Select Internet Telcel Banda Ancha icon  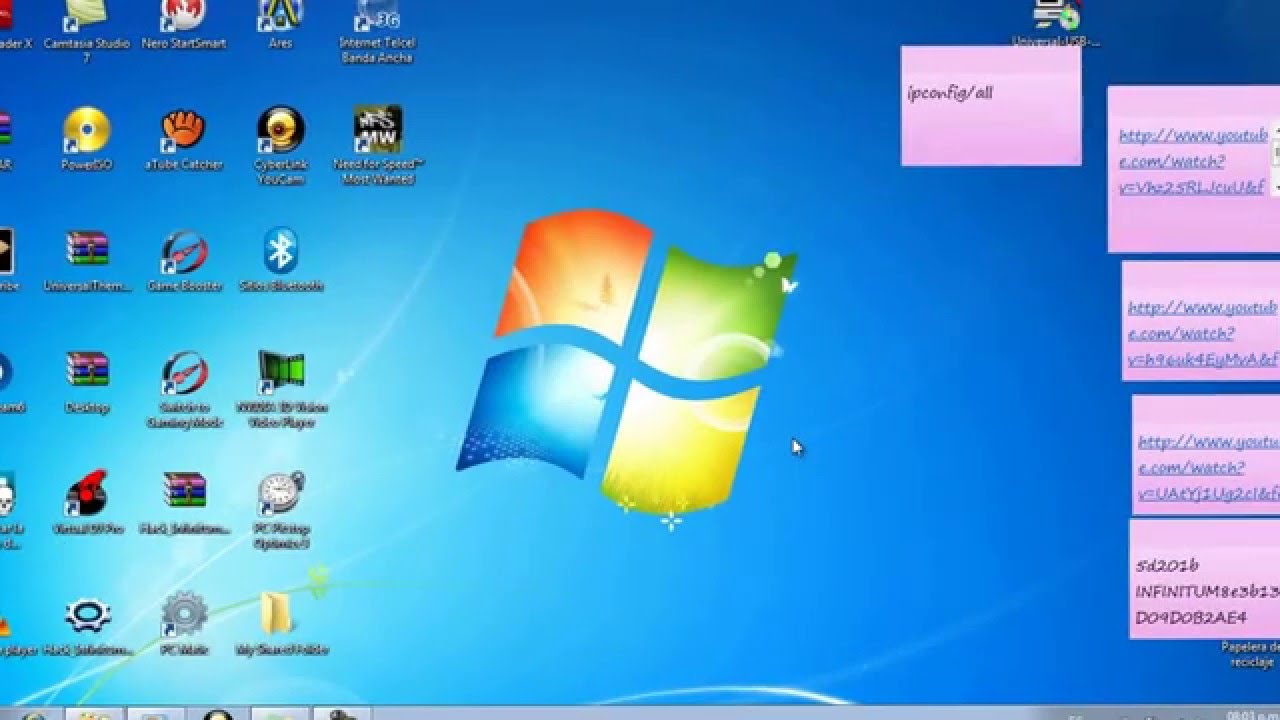(377, 30)
